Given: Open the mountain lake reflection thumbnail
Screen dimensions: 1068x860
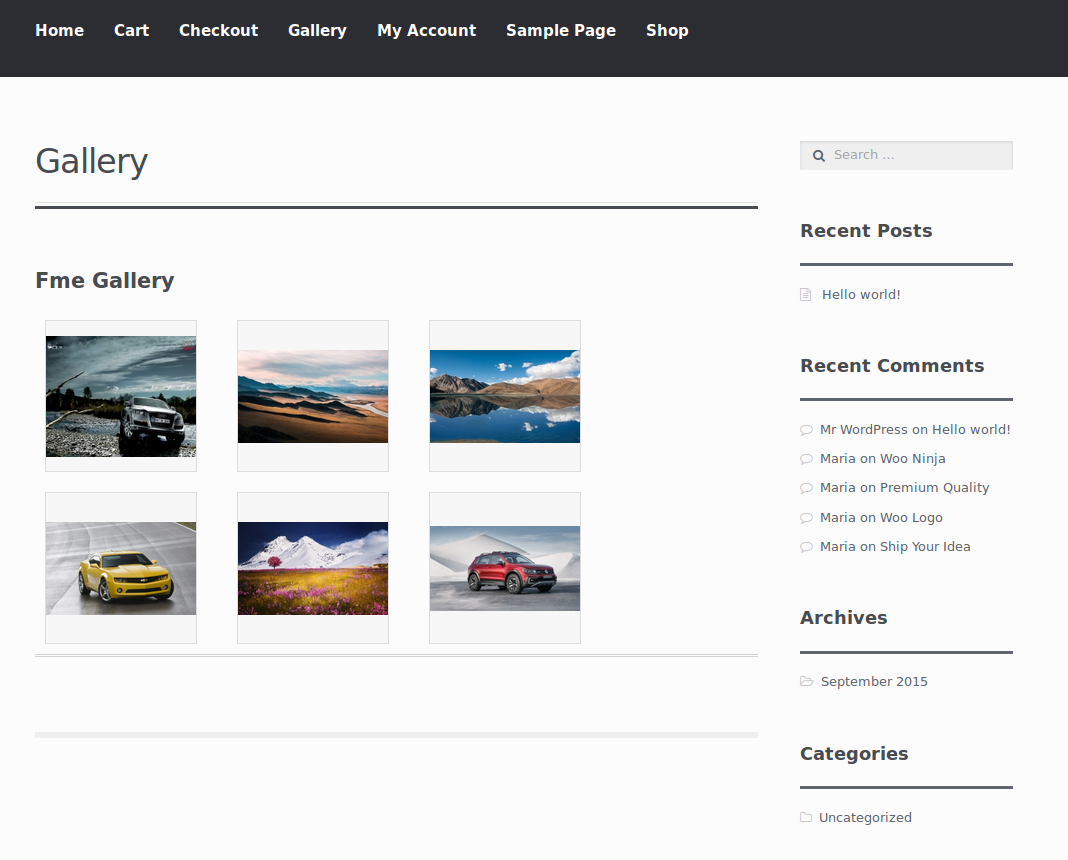Looking at the screenshot, I should click(x=505, y=397).
